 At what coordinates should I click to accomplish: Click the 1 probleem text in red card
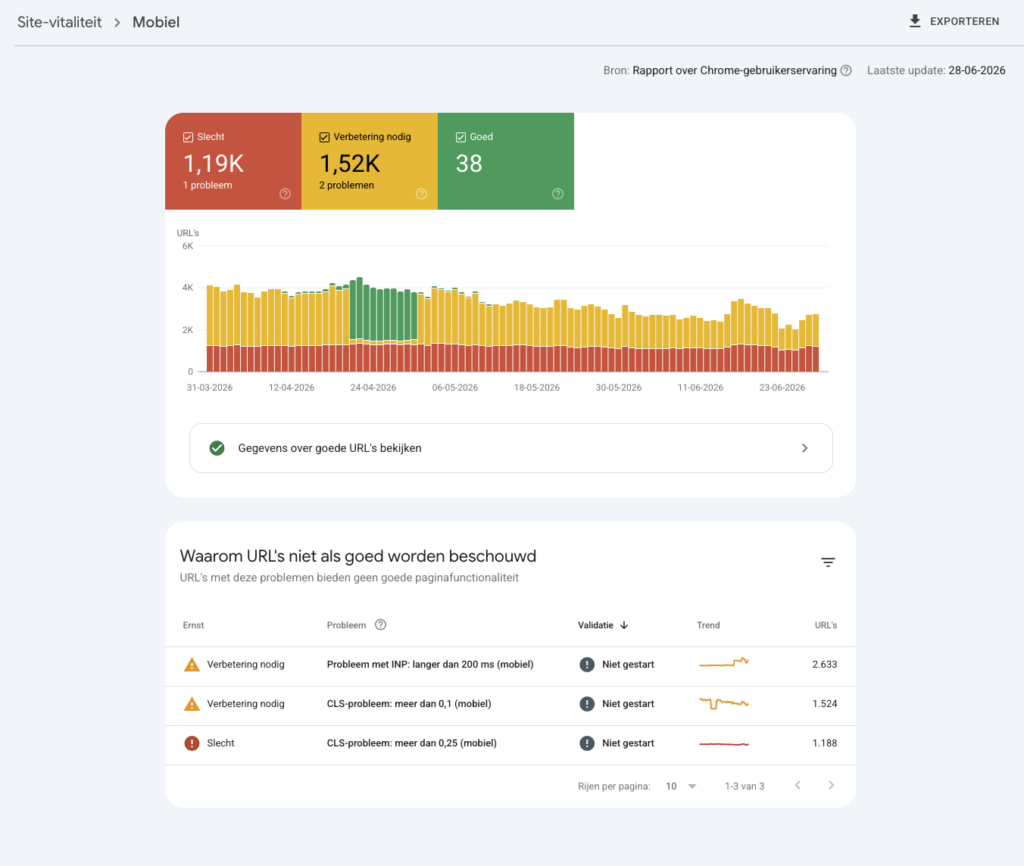click(207, 185)
